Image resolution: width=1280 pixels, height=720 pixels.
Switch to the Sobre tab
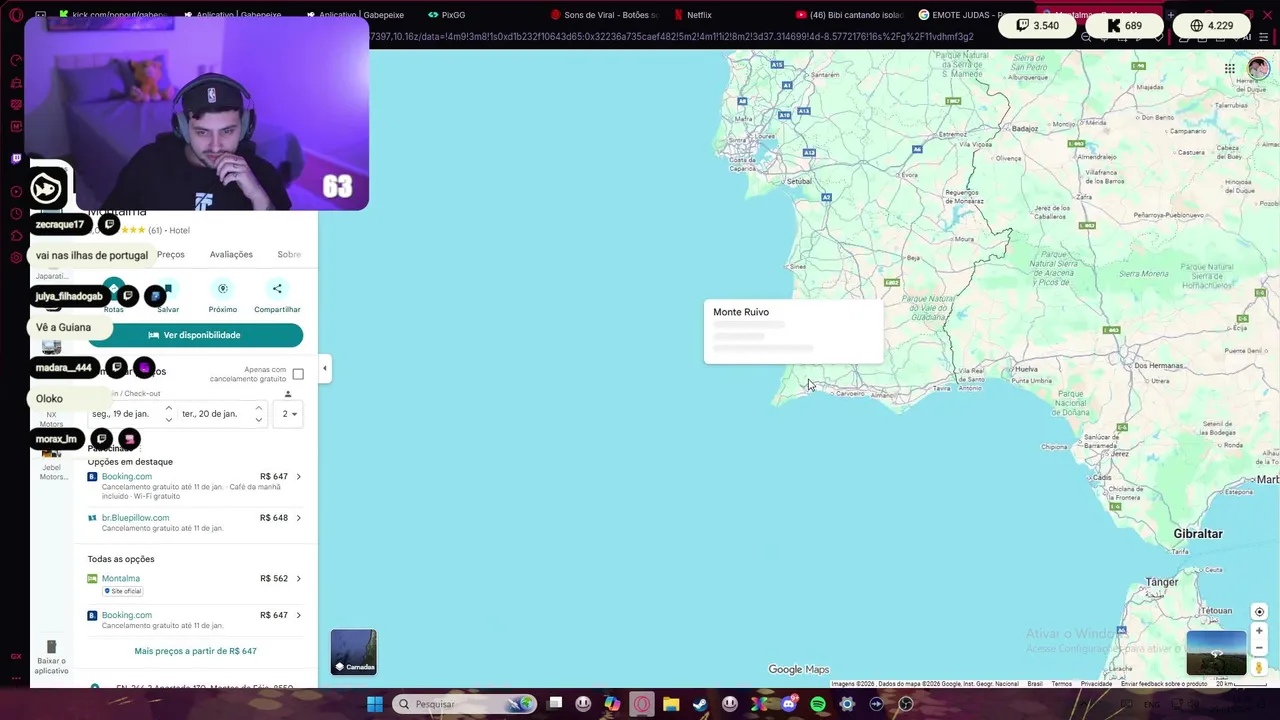click(x=289, y=255)
